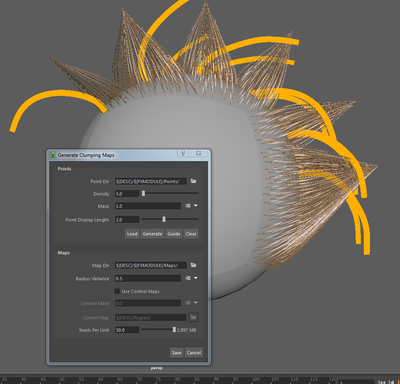
Task: Click the Generate points button
Action: (152, 234)
